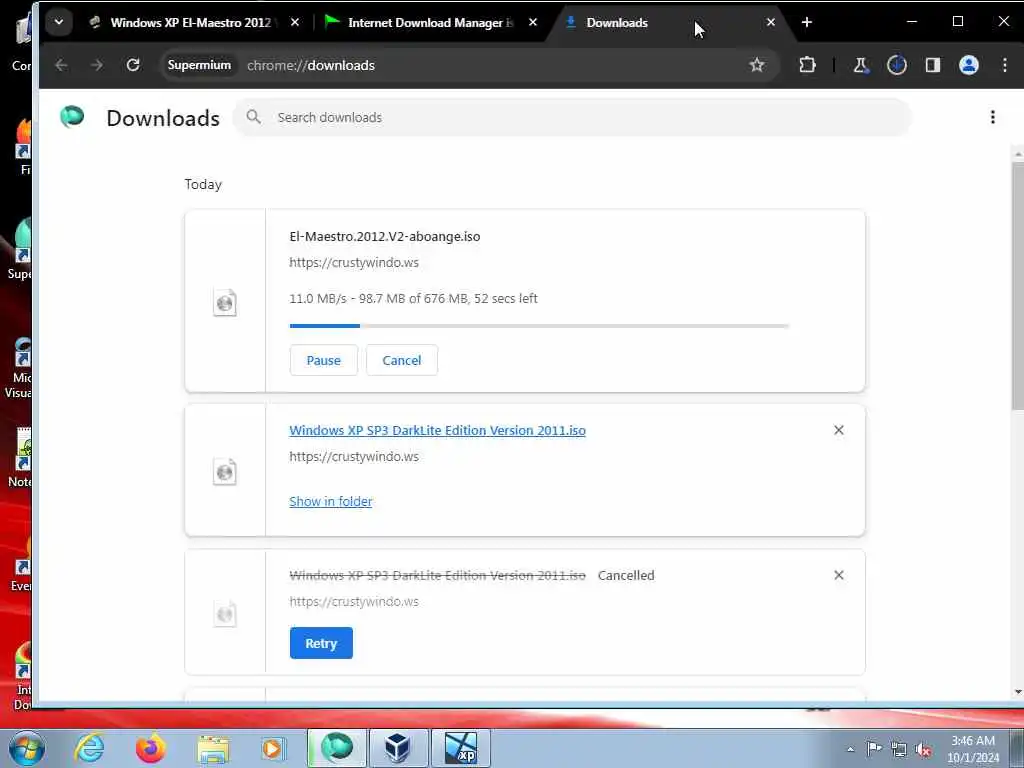Click the file icon of El-Maestro download

[225, 302]
